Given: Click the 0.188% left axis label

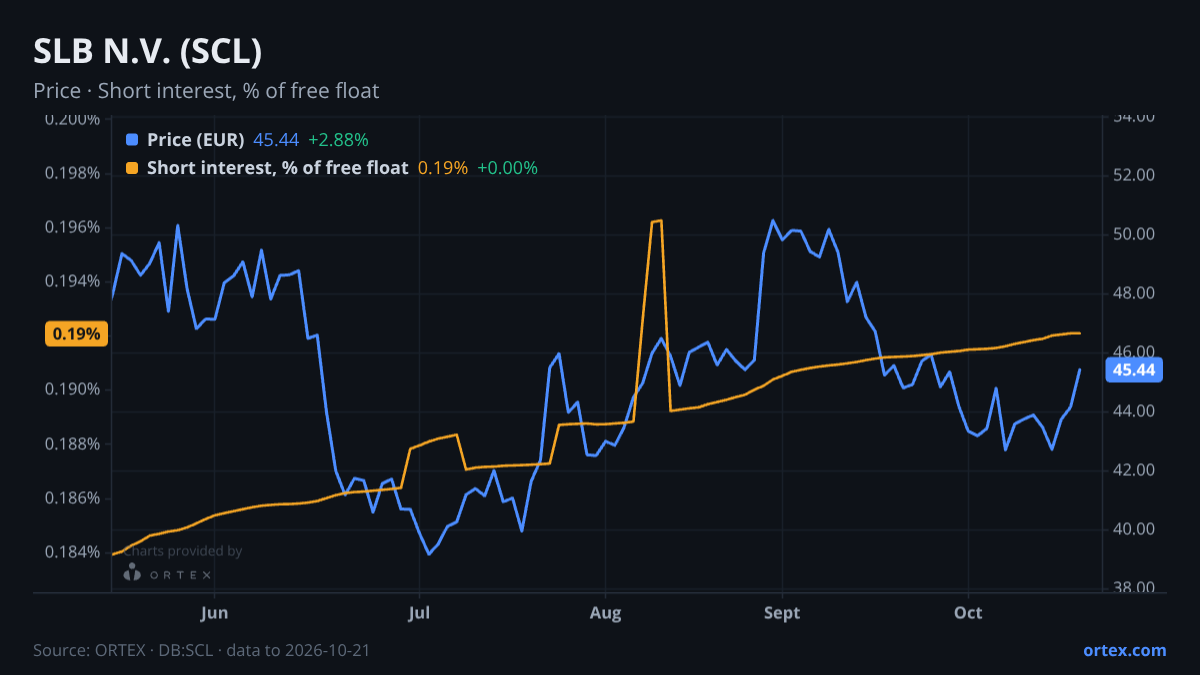Looking at the screenshot, I should 72,444.
